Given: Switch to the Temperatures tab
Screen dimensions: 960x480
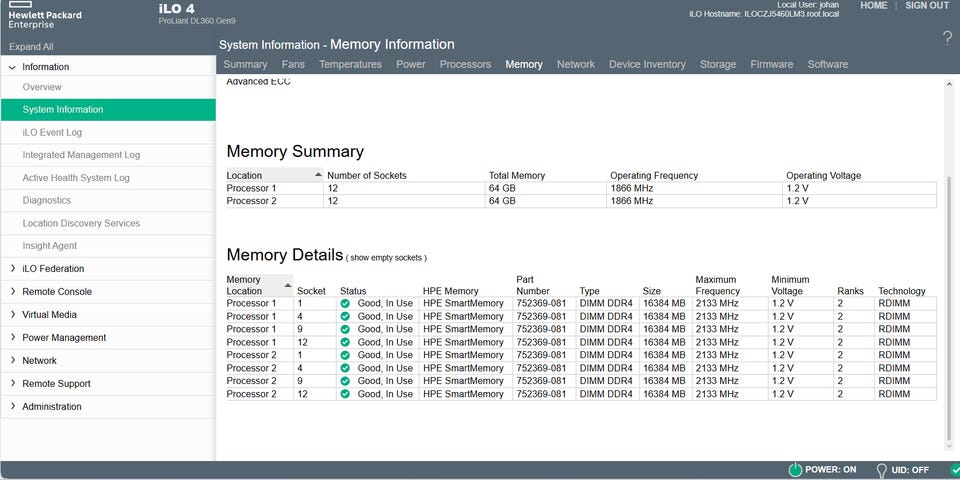Looking at the screenshot, I should 350,64.
